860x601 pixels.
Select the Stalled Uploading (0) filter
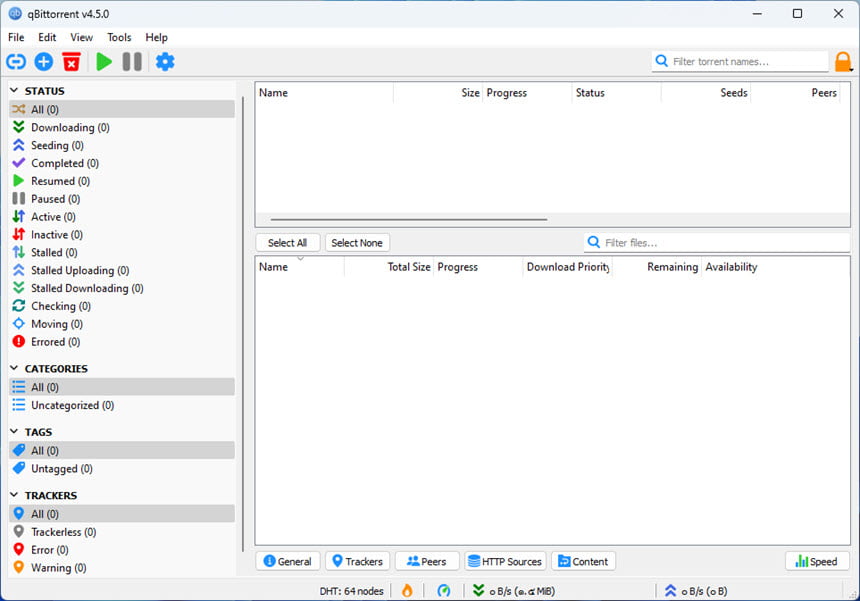[x=122, y=270]
